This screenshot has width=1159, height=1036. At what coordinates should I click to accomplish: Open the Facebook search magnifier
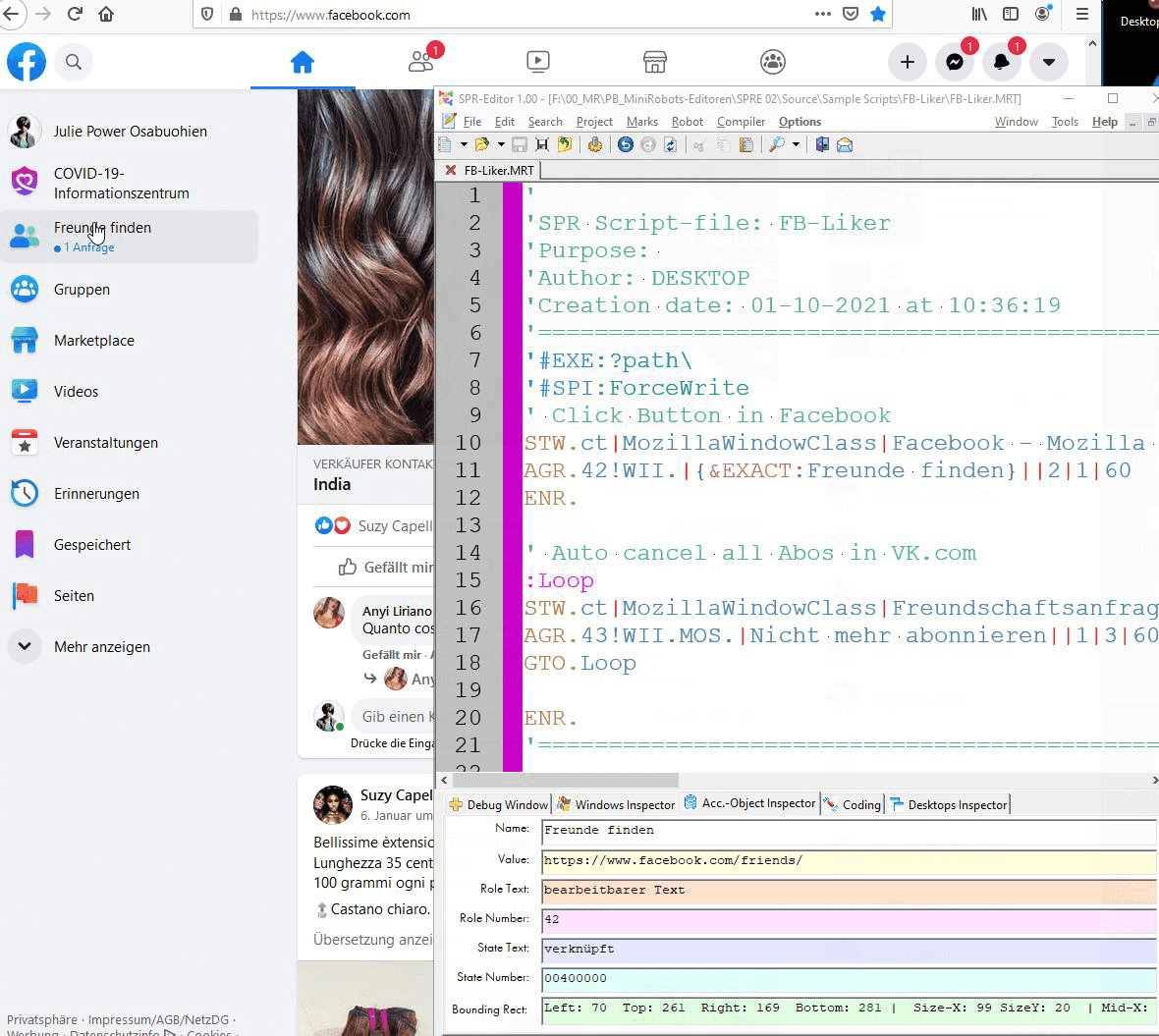pos(74,62)
